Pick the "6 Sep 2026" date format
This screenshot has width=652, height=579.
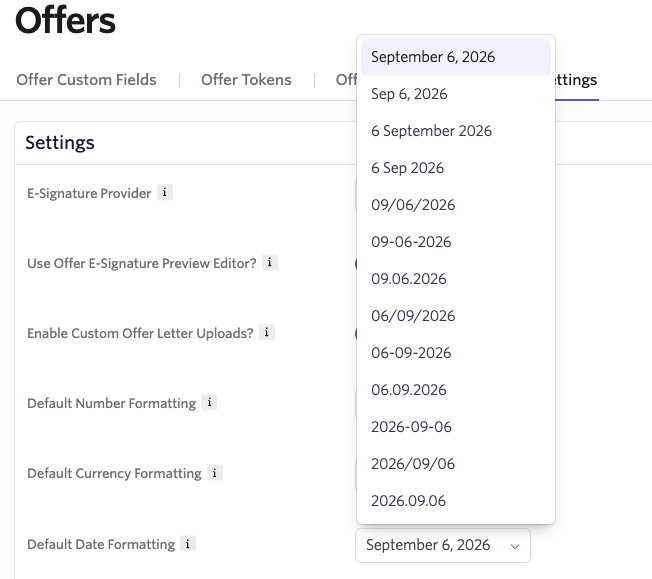point(407,168)
